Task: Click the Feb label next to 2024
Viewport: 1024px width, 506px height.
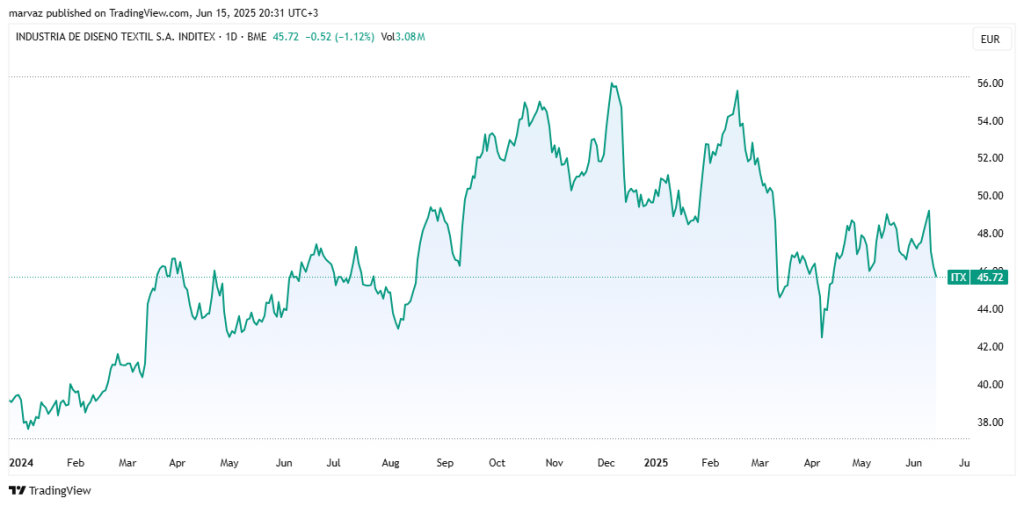Action: point(76,463)
